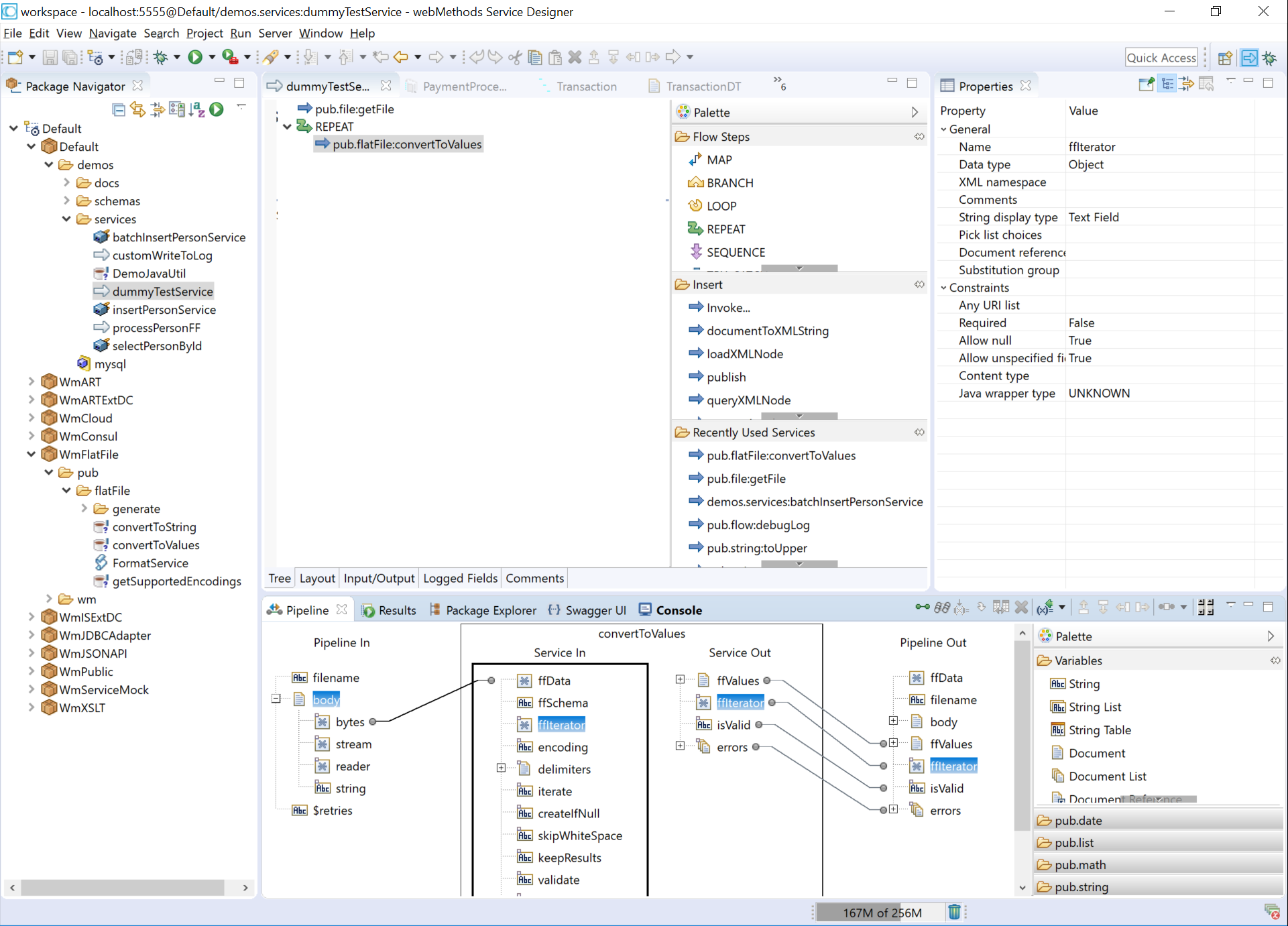Click Collapse All icon in Package Navigator
Viewport: 1288px width, 926px height.
[119, 109]
